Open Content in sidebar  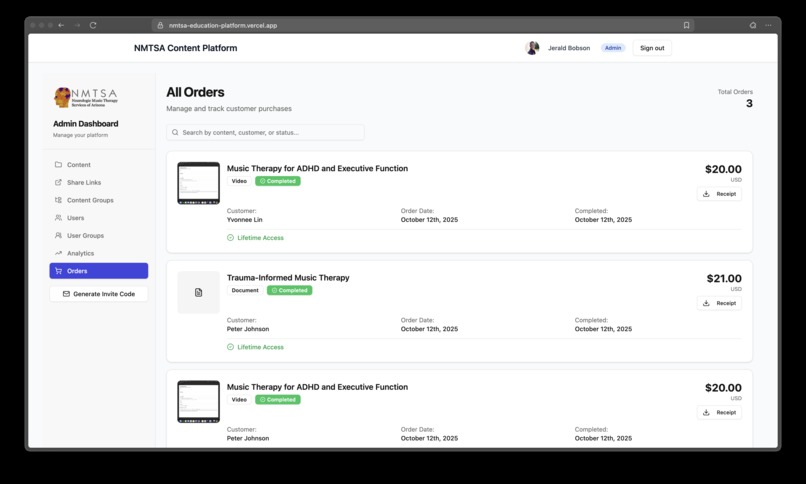click(x=99, y=165)
